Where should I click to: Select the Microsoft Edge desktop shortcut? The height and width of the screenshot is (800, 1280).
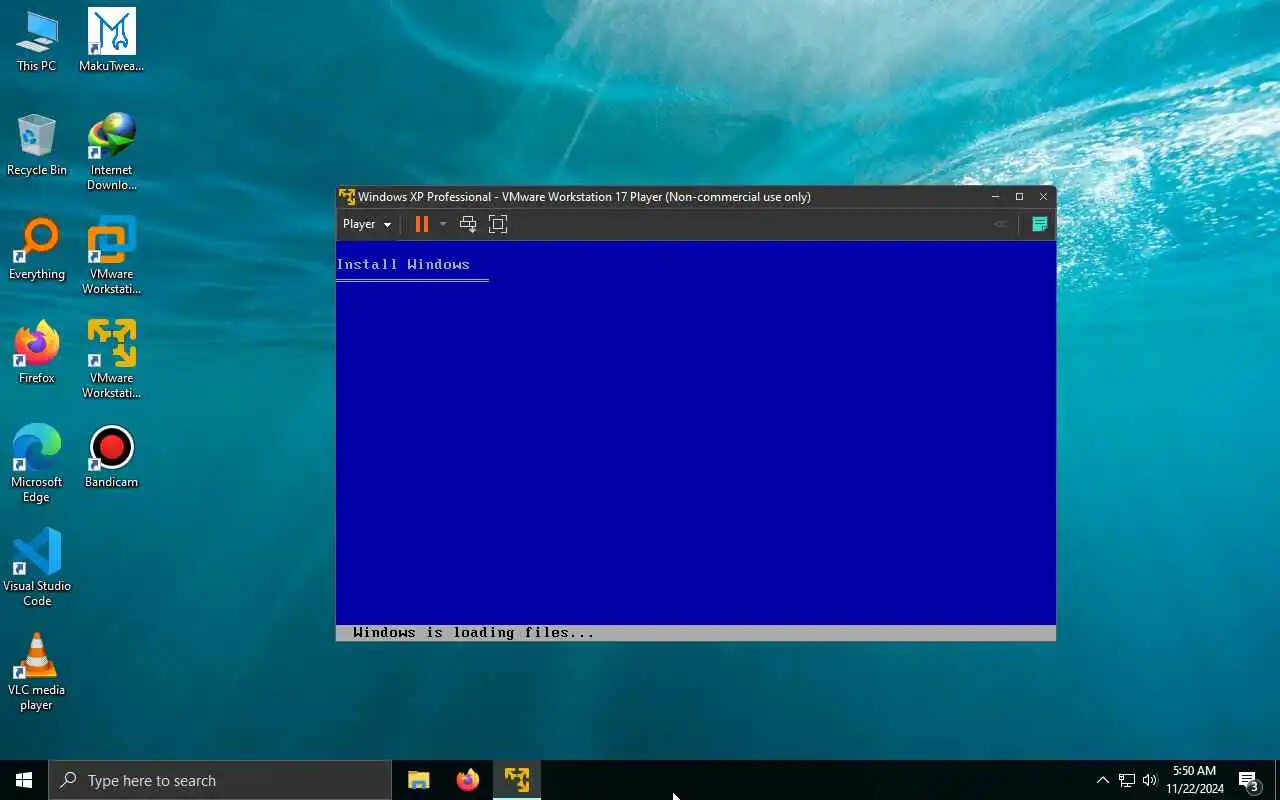(x=37, y=464)
